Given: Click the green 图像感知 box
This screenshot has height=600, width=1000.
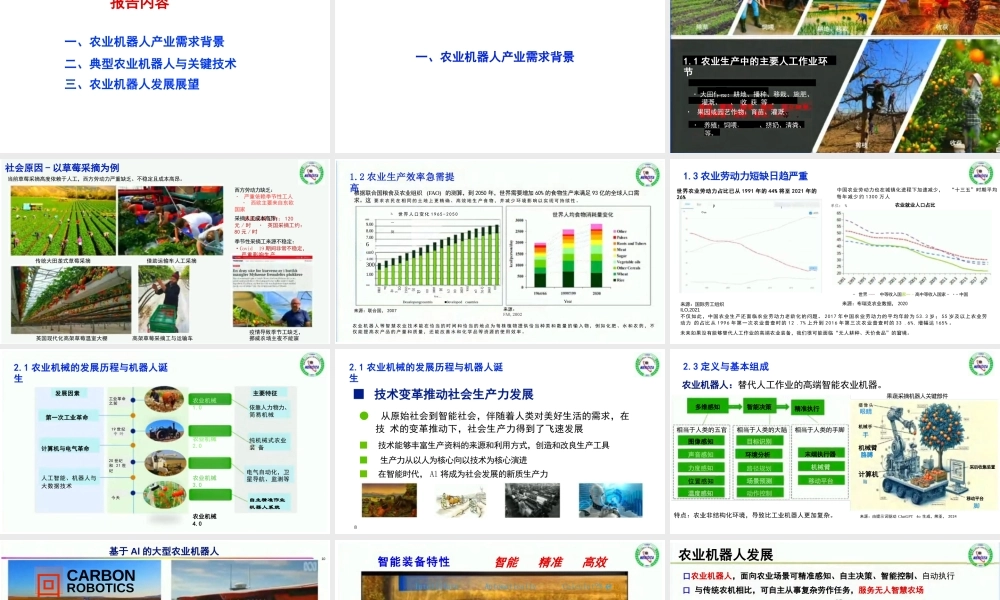Looking at the screenshot, I should click(x=701, y=441).
